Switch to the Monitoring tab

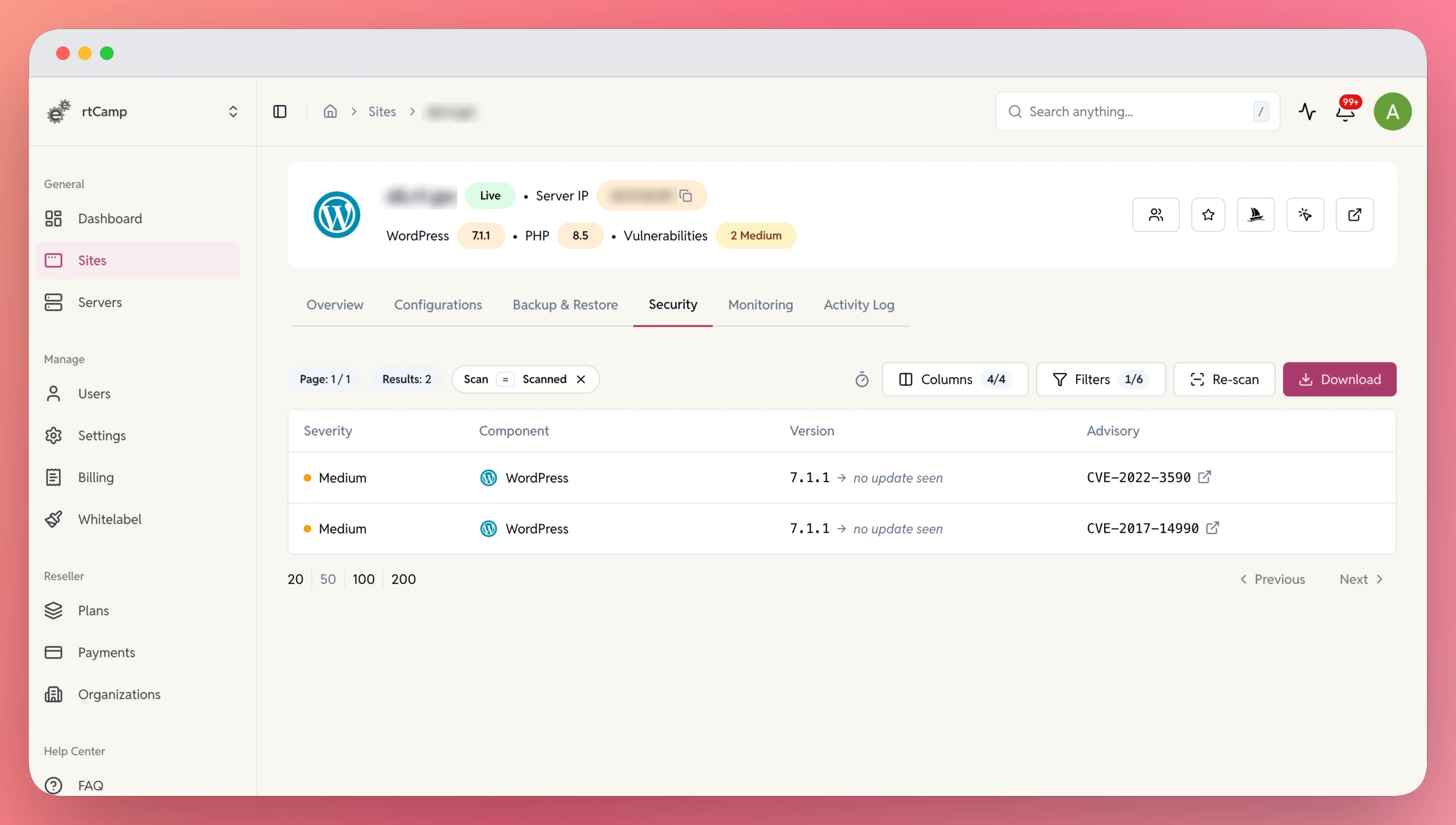point(761,305)
